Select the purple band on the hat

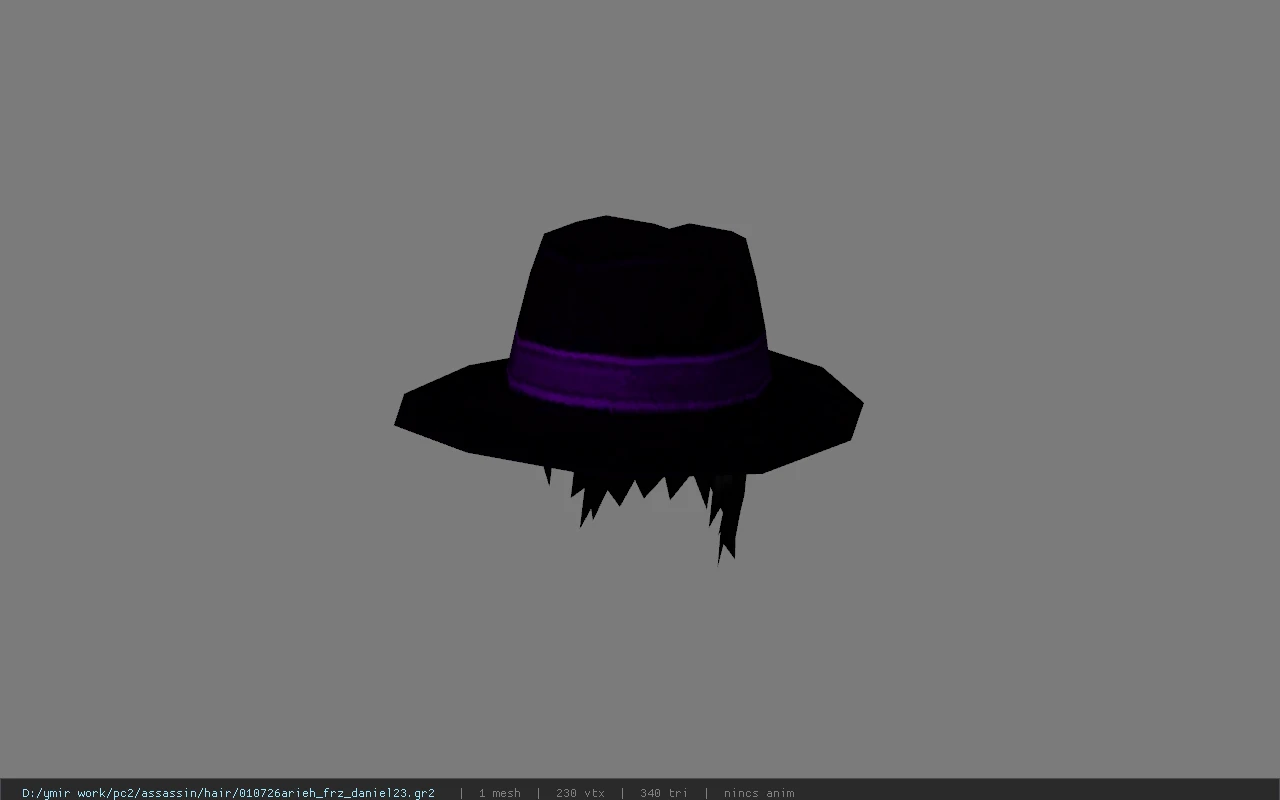638,374
